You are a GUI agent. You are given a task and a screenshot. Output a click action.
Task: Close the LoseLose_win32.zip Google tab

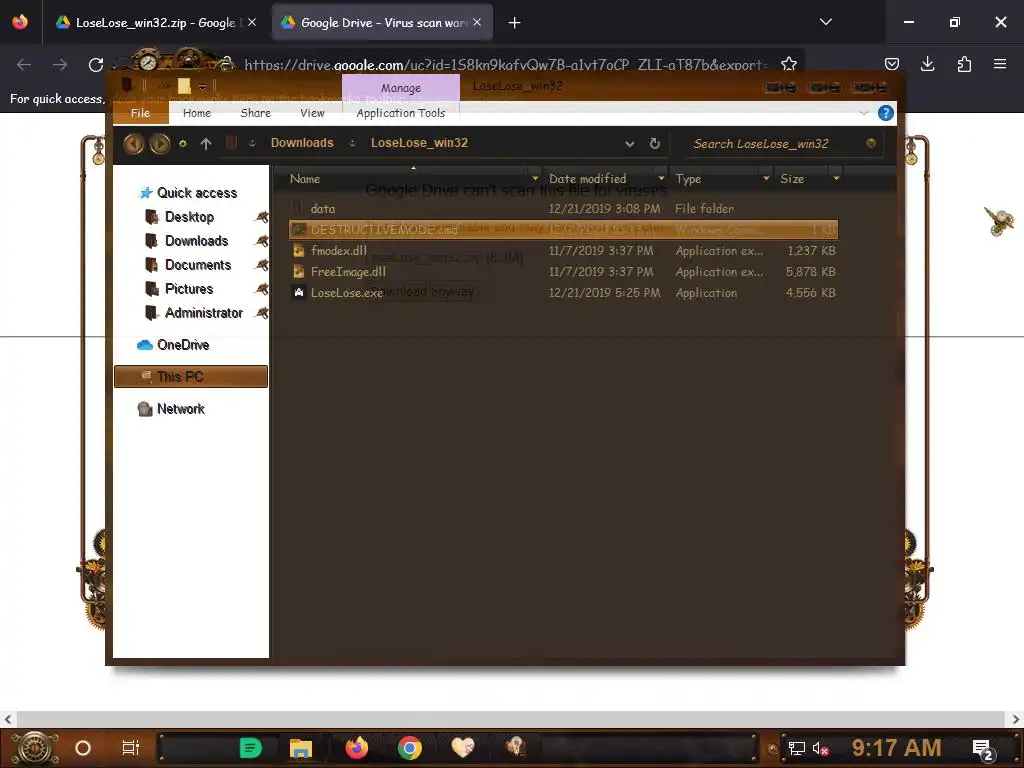252,22
